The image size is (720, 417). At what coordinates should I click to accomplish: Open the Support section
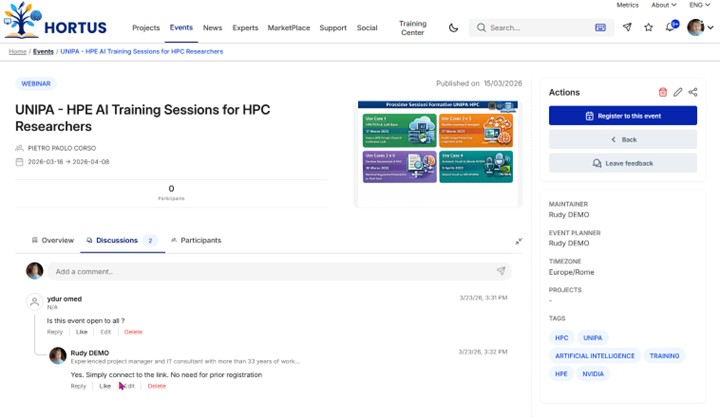point(333,28)
